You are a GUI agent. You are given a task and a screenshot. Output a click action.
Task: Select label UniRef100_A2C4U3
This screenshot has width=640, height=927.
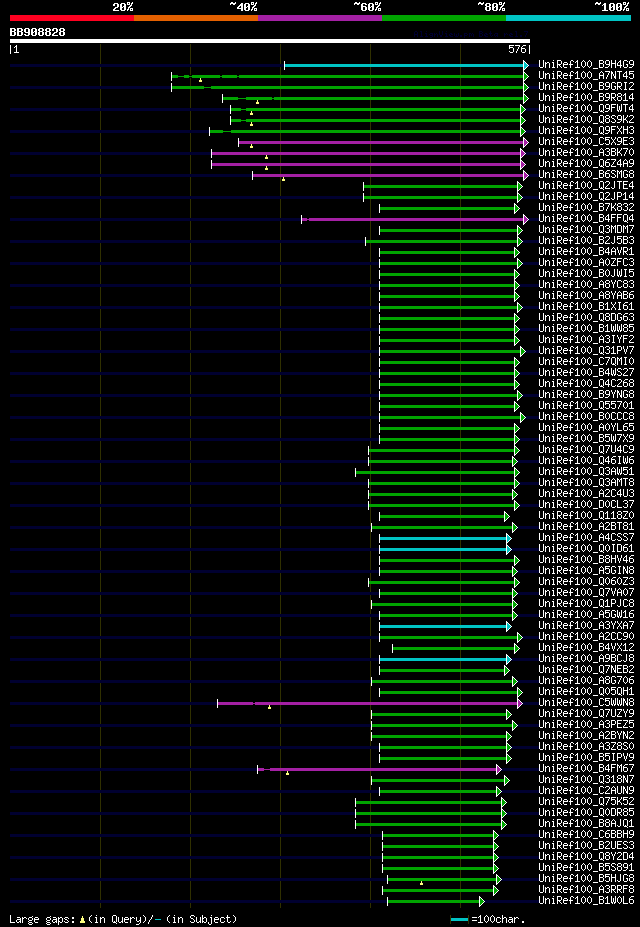(587, 494)
